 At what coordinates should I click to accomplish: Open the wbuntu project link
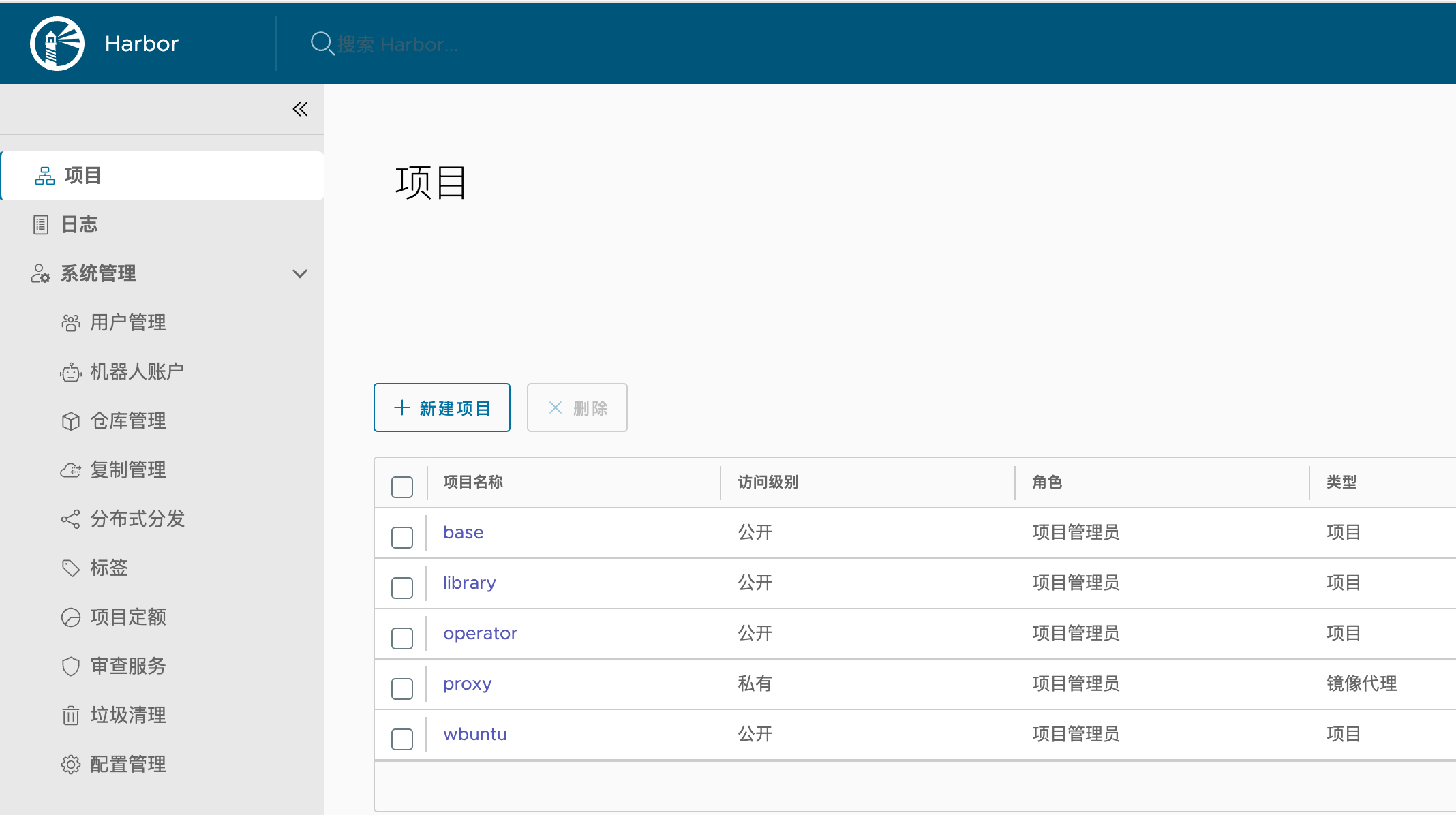coord(474,734)
